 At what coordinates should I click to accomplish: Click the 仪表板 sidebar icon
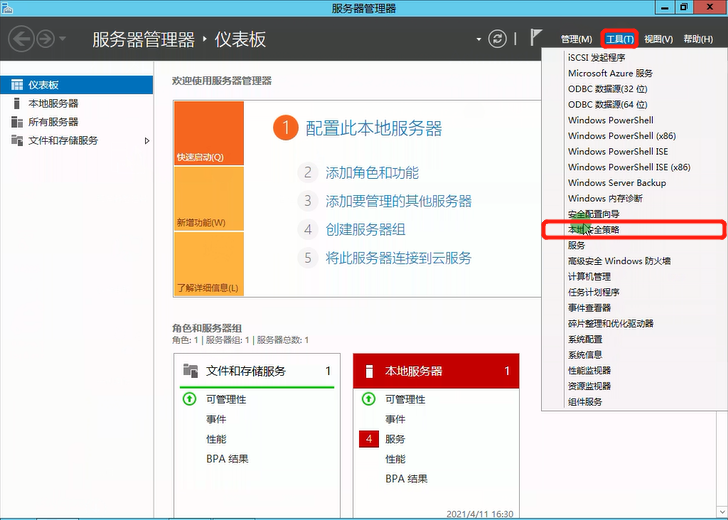17,85
